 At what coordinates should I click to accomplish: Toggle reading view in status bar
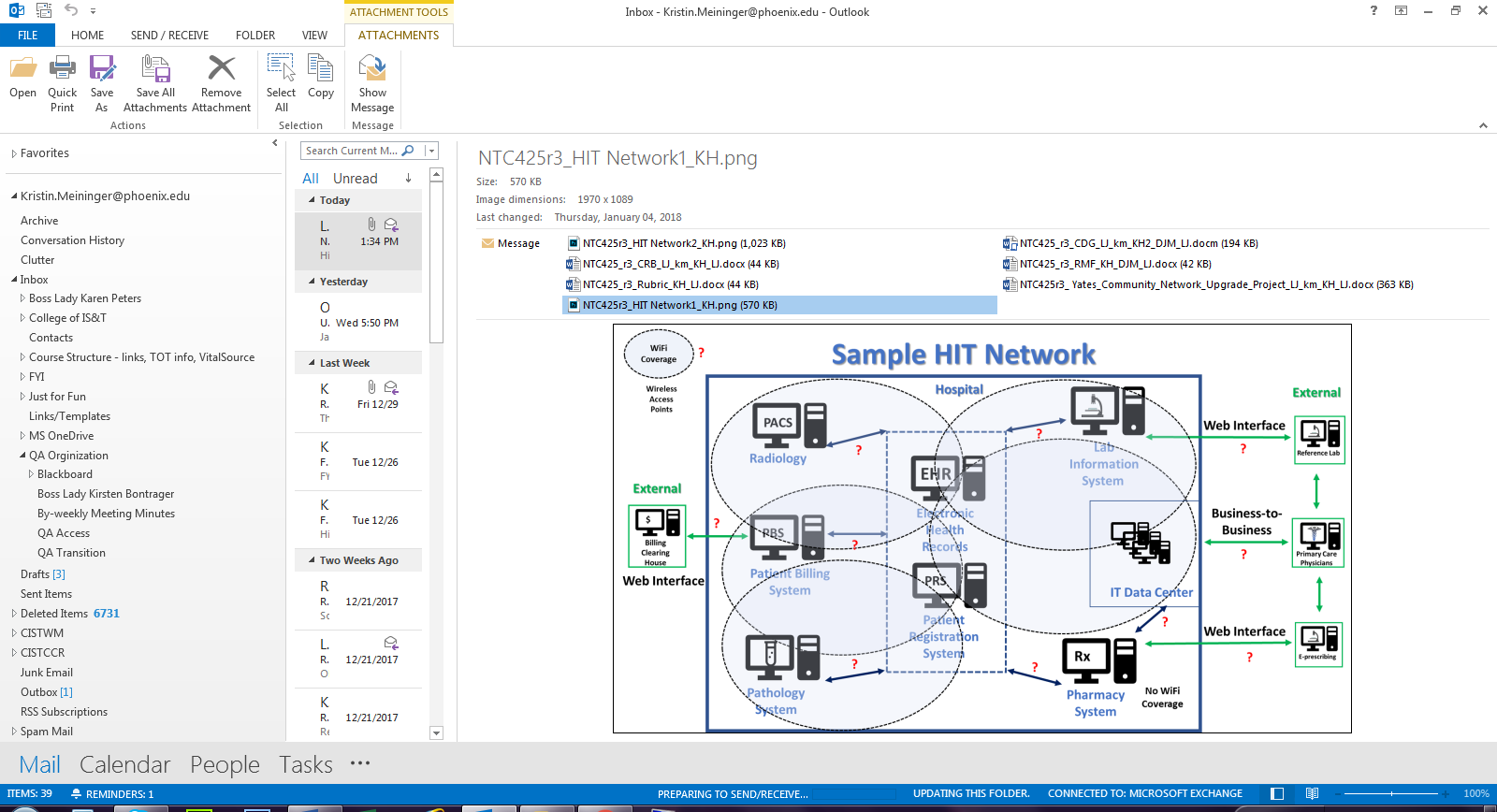(x=1312, y=793)
